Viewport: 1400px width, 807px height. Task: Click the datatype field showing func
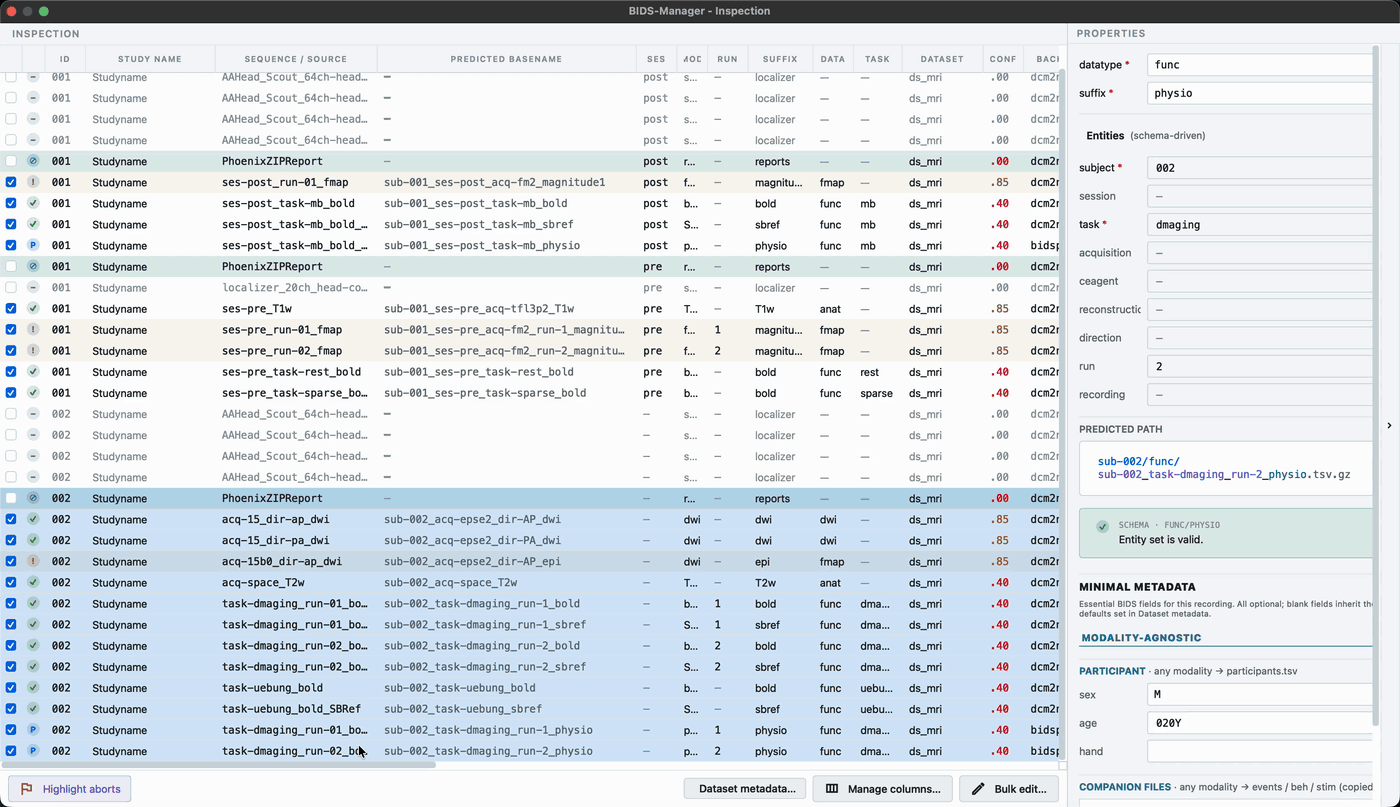pyautogui.click(x=1261, y=65)
